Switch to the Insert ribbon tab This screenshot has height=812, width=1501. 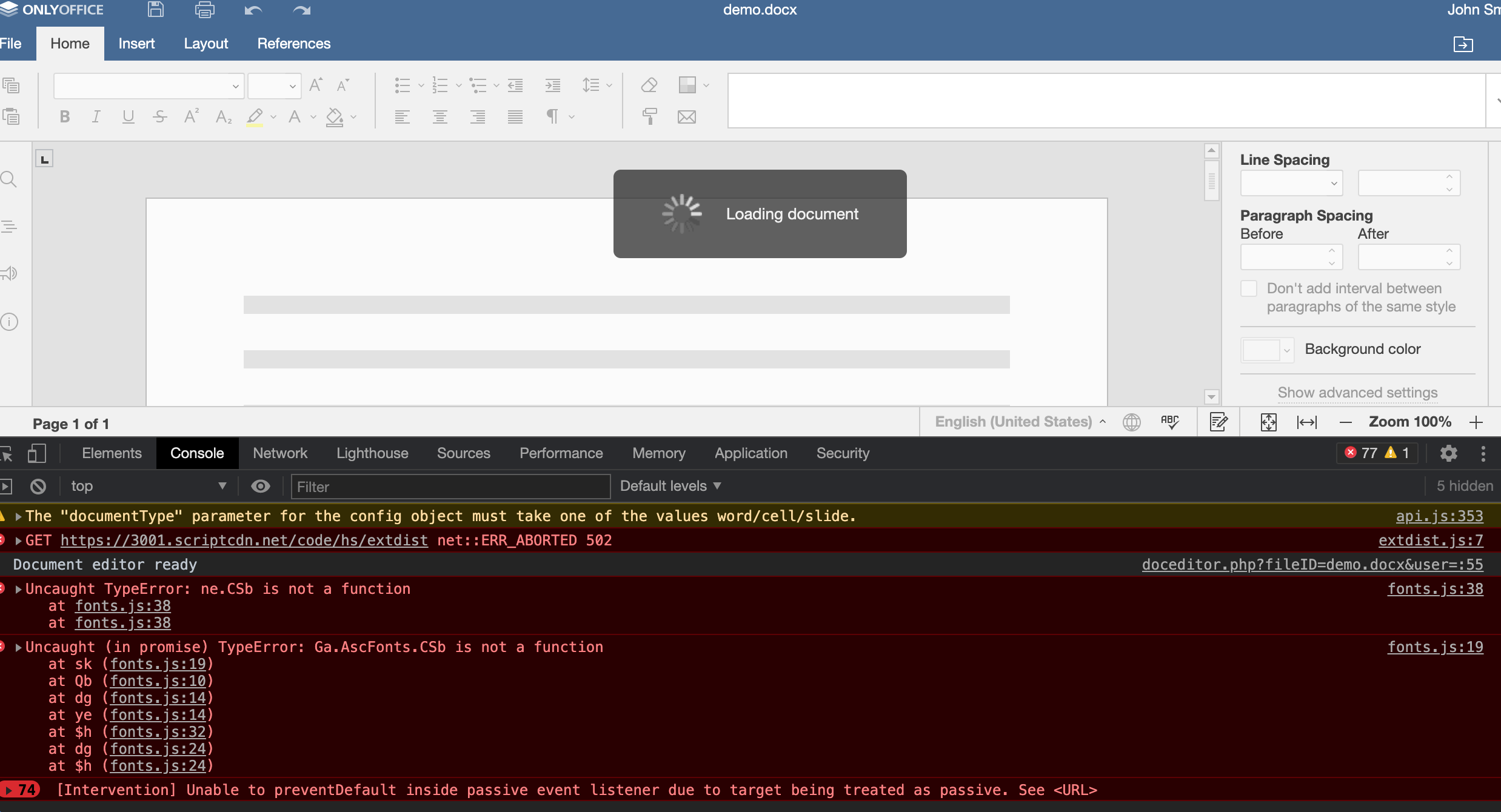(136, 43)
